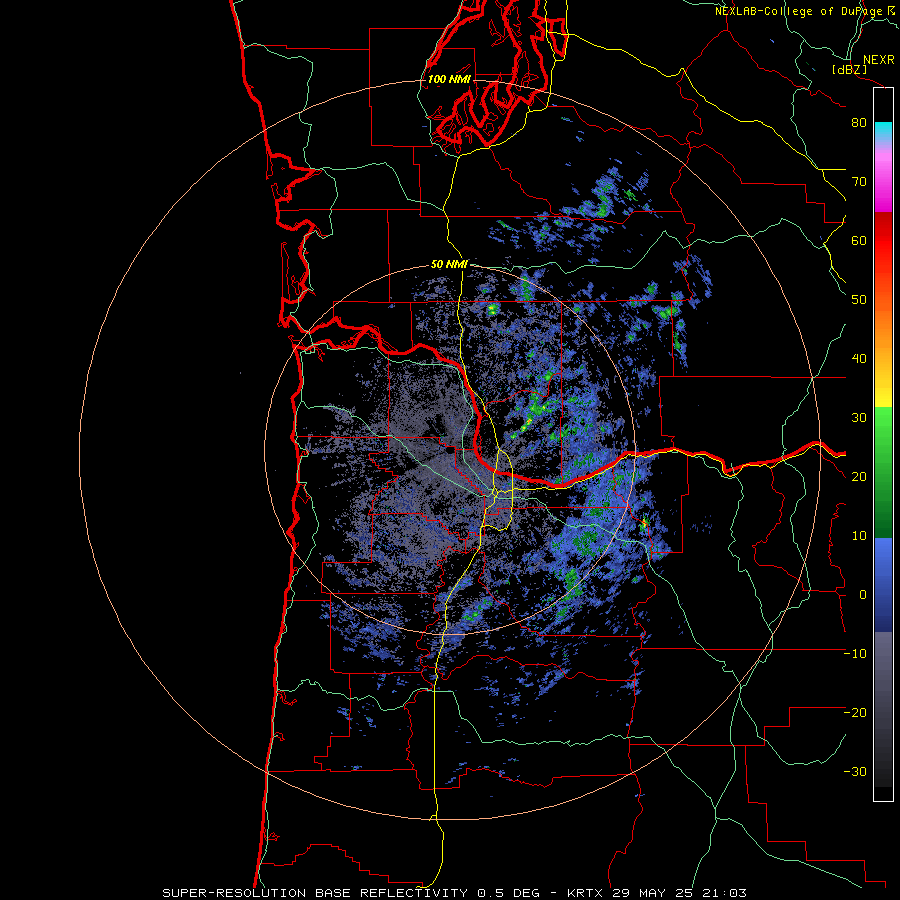Click the [dBZ] units label
Screen dimensions: 900x900
tap(850, 70)
